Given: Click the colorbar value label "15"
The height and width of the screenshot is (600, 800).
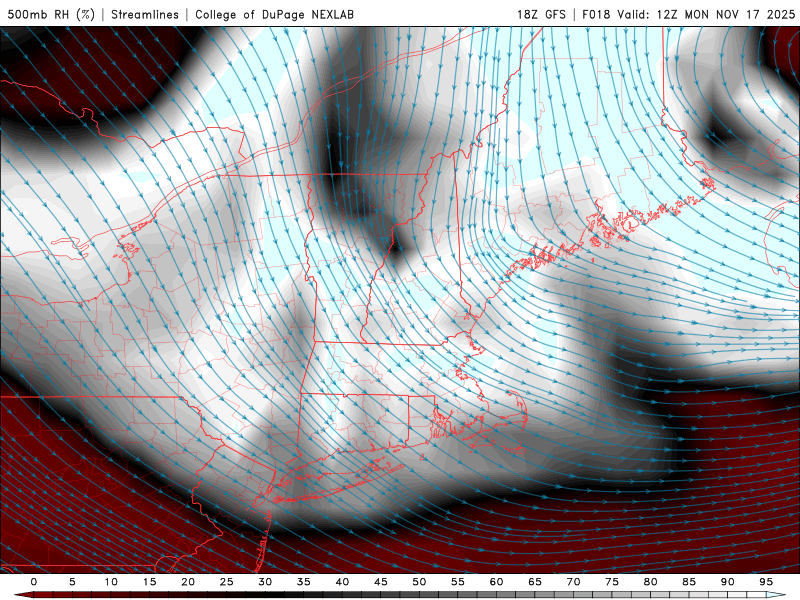Looking at the screenshot, I should pos(149,582).
